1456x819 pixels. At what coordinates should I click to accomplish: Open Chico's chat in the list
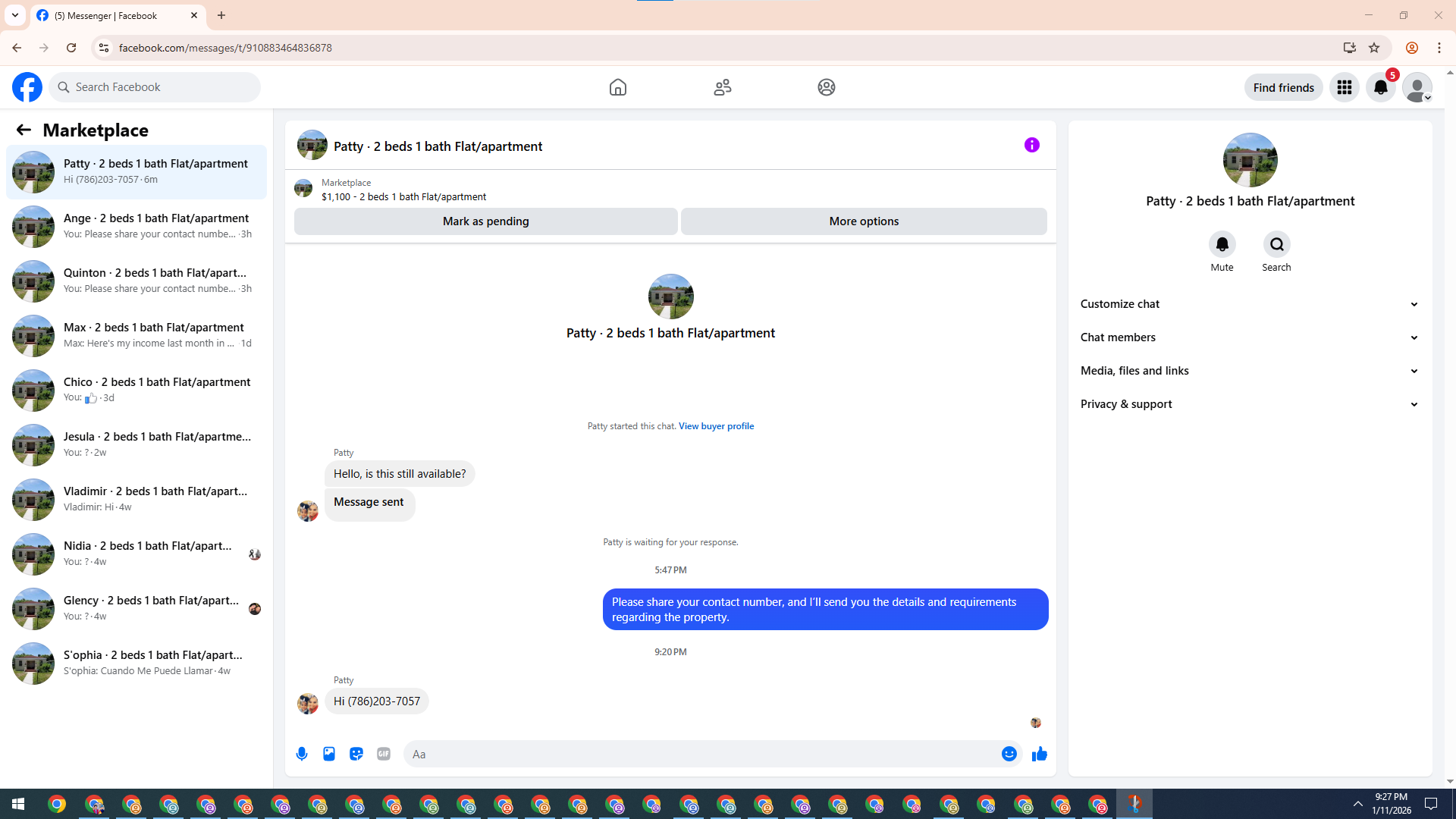(x=136, y=391)
